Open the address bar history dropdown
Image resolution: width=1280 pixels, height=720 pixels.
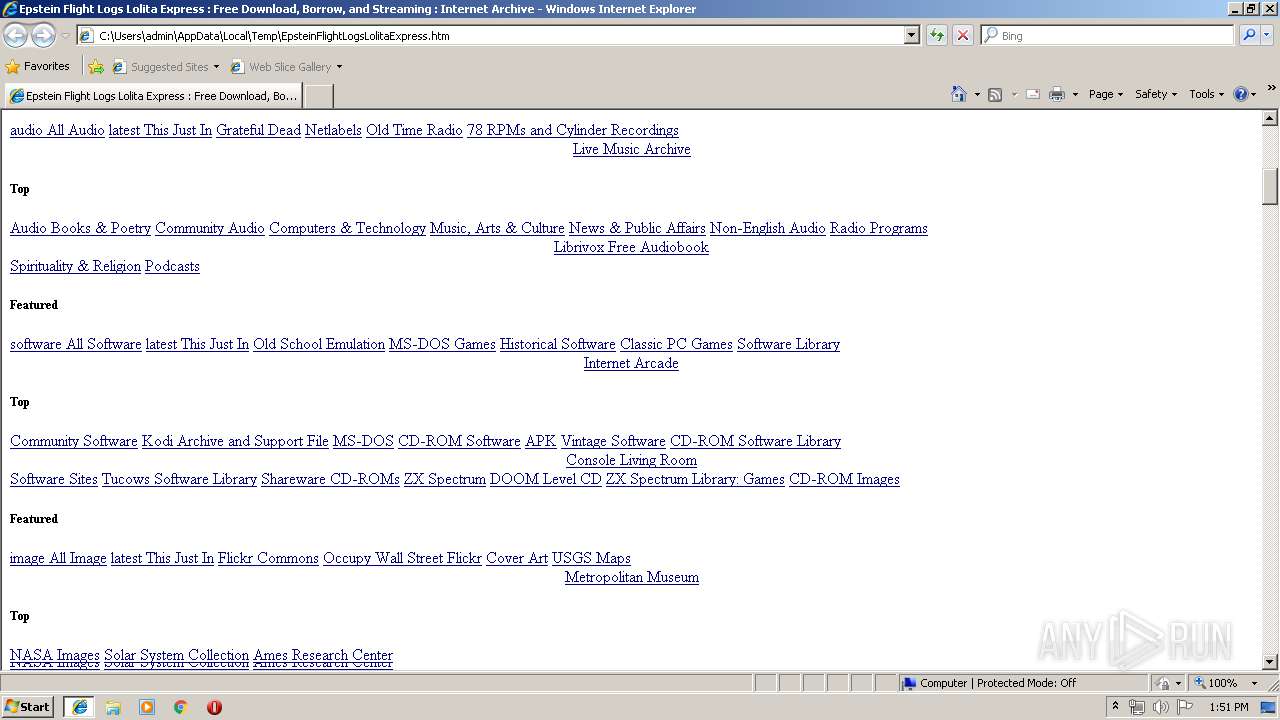(911, 35)
